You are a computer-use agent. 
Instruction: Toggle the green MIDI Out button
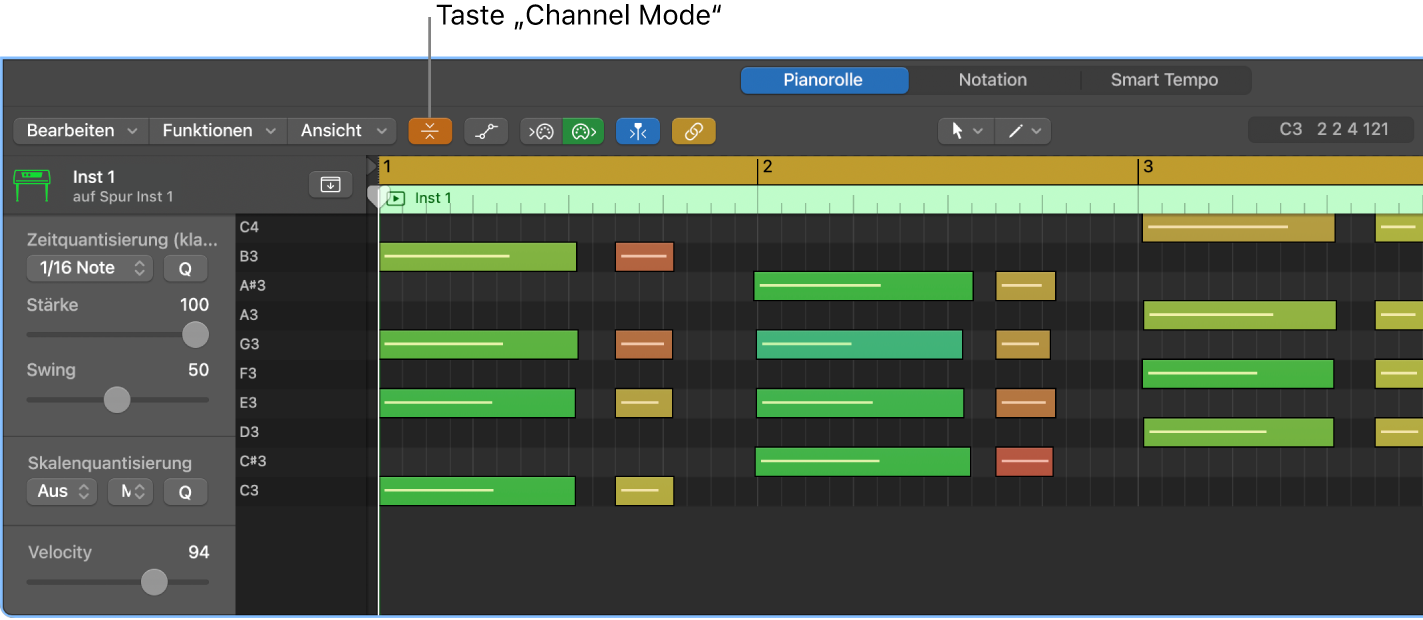coord(583,131)
